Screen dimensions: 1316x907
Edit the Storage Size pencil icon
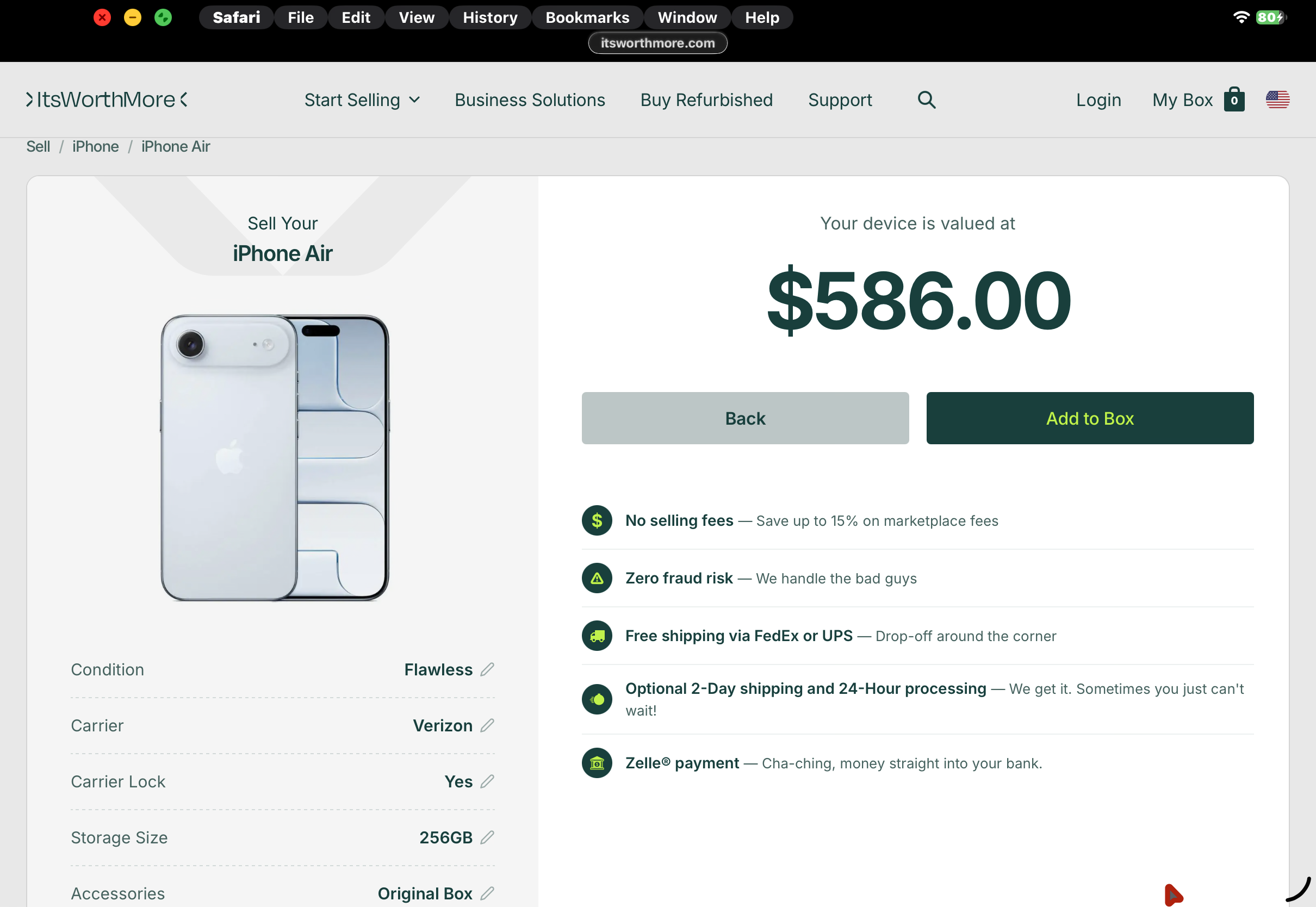pos(487,837)
